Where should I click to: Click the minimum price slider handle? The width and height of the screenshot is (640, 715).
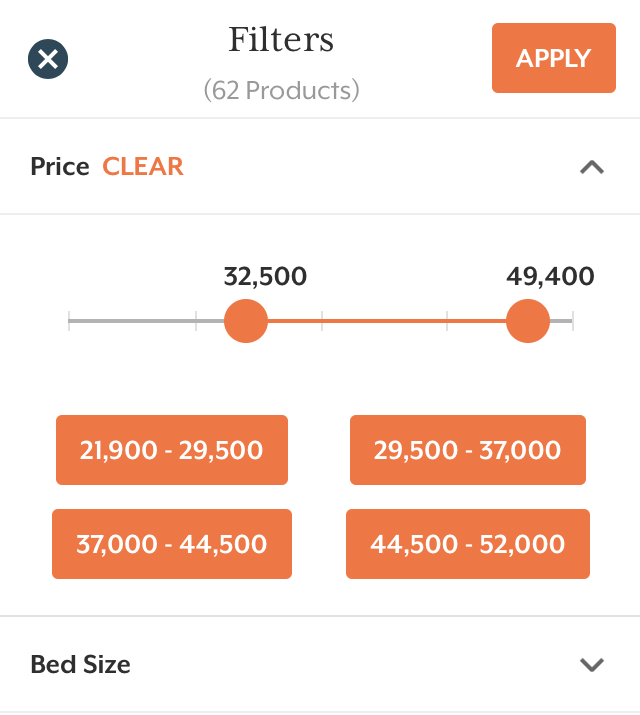(246, 321)
